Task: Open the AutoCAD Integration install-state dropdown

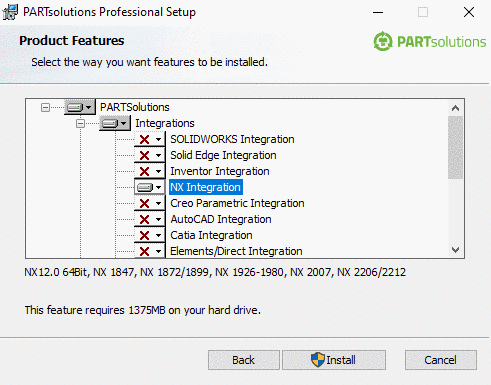Action: coord(150,219)
